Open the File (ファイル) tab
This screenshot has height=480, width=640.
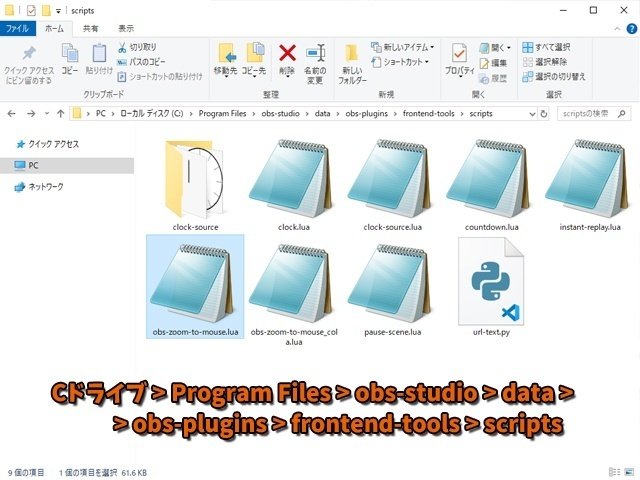click(x=18, y=29)
